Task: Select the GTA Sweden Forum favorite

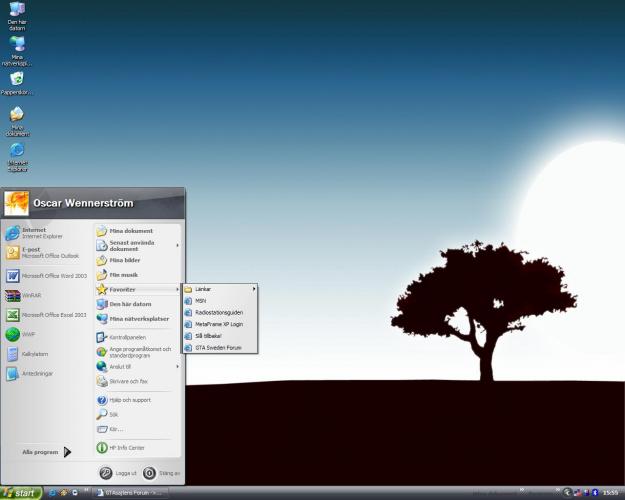Action: point(218,347)
